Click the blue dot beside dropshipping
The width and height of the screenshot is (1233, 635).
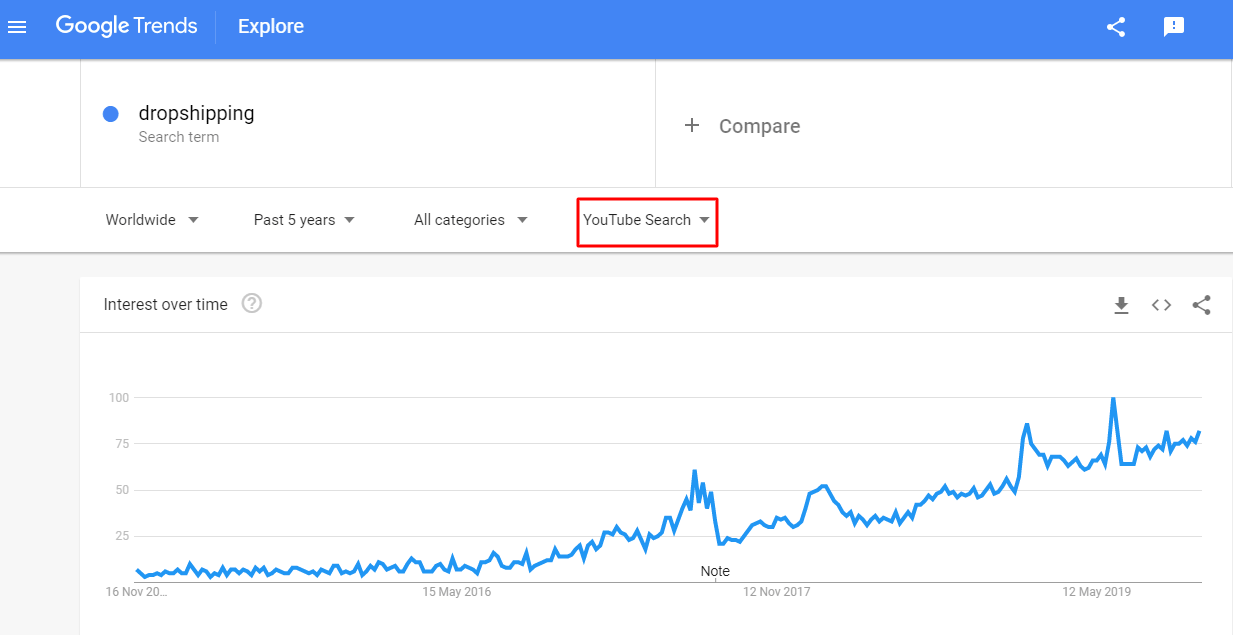[111, 114]
